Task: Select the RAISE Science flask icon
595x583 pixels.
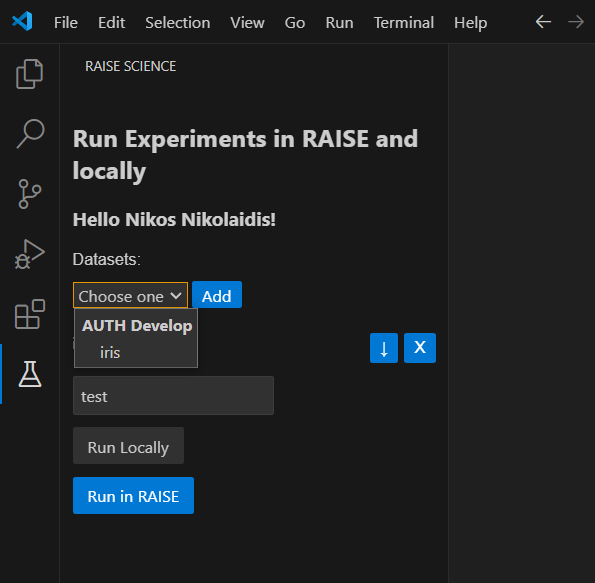Action: (x=30, y=374)
